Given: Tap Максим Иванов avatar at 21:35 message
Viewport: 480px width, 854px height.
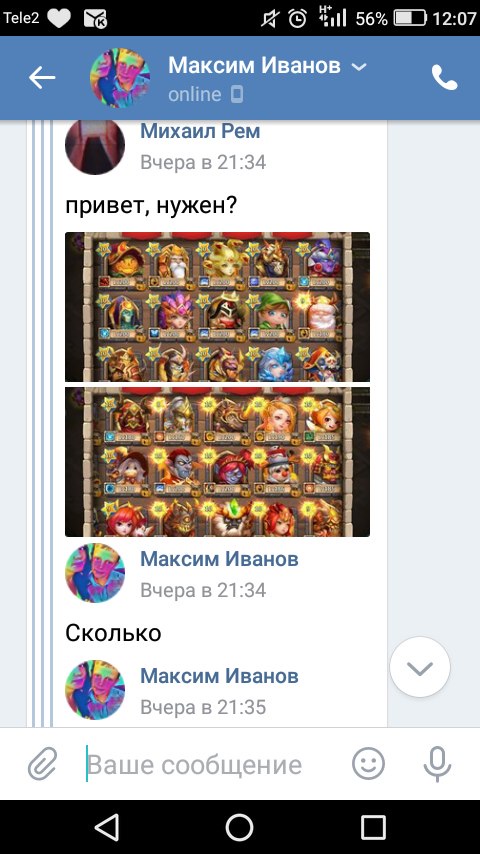Looking at the screenshot, I should point(95,690).
